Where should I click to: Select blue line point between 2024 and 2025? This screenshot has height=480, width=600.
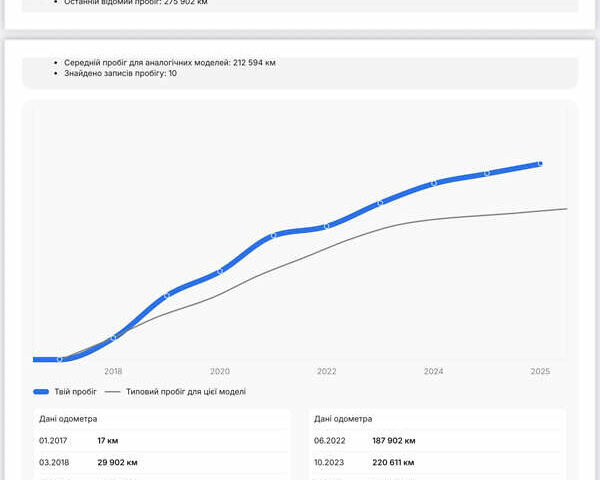487,173
